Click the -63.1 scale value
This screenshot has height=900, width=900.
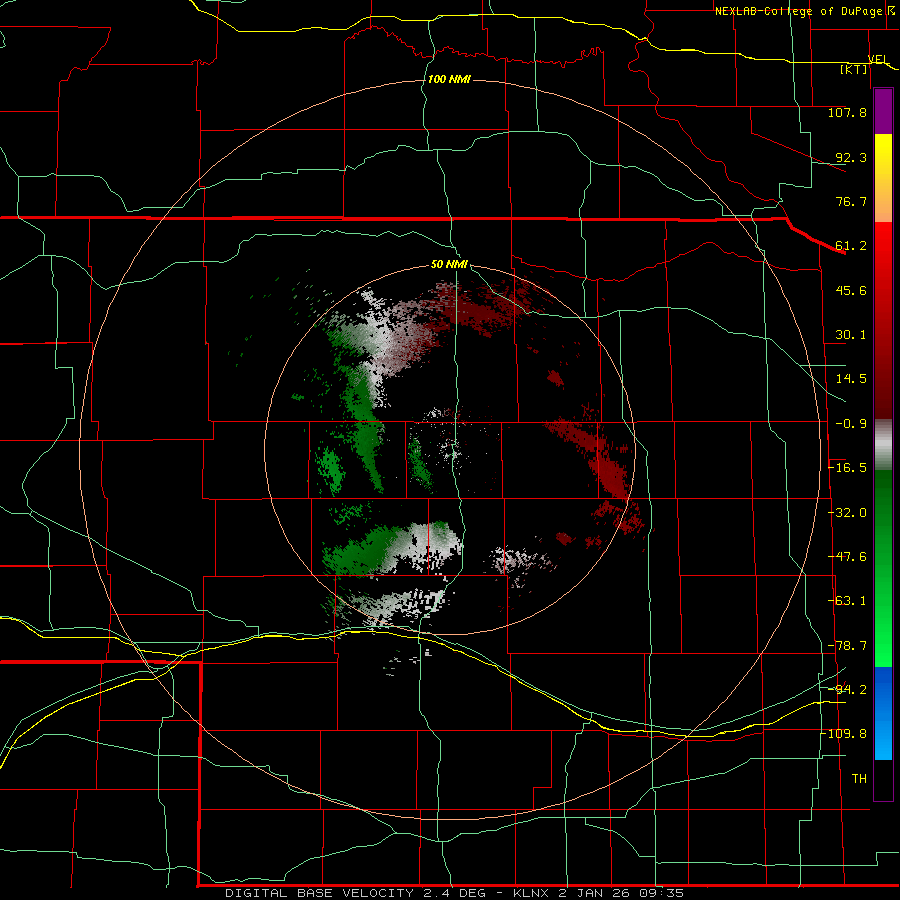847,601
